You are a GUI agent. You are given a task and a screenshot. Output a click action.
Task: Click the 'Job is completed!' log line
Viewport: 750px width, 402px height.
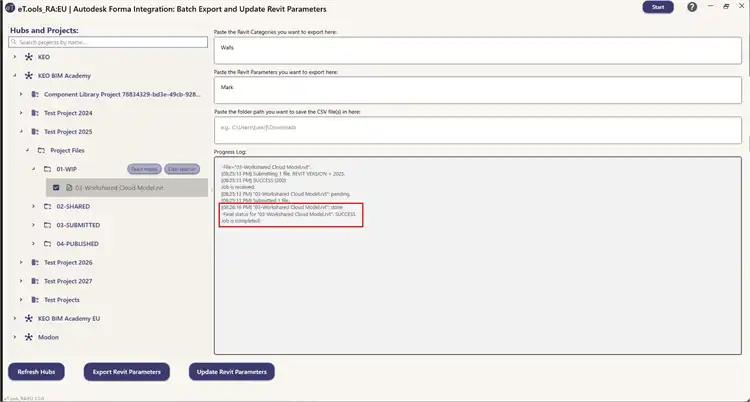241,221
